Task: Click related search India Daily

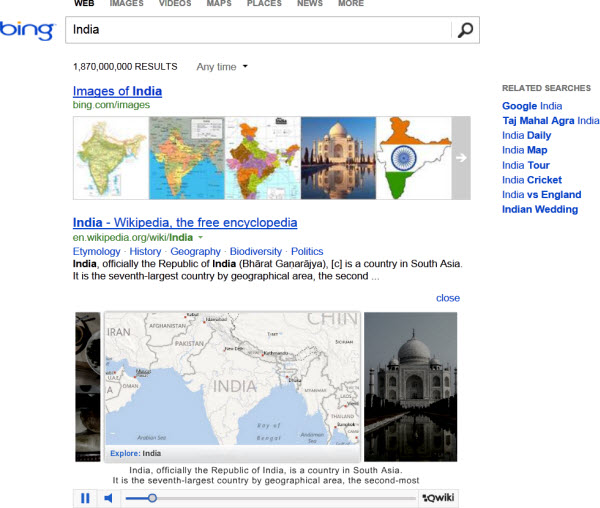Action: (527, 135)
